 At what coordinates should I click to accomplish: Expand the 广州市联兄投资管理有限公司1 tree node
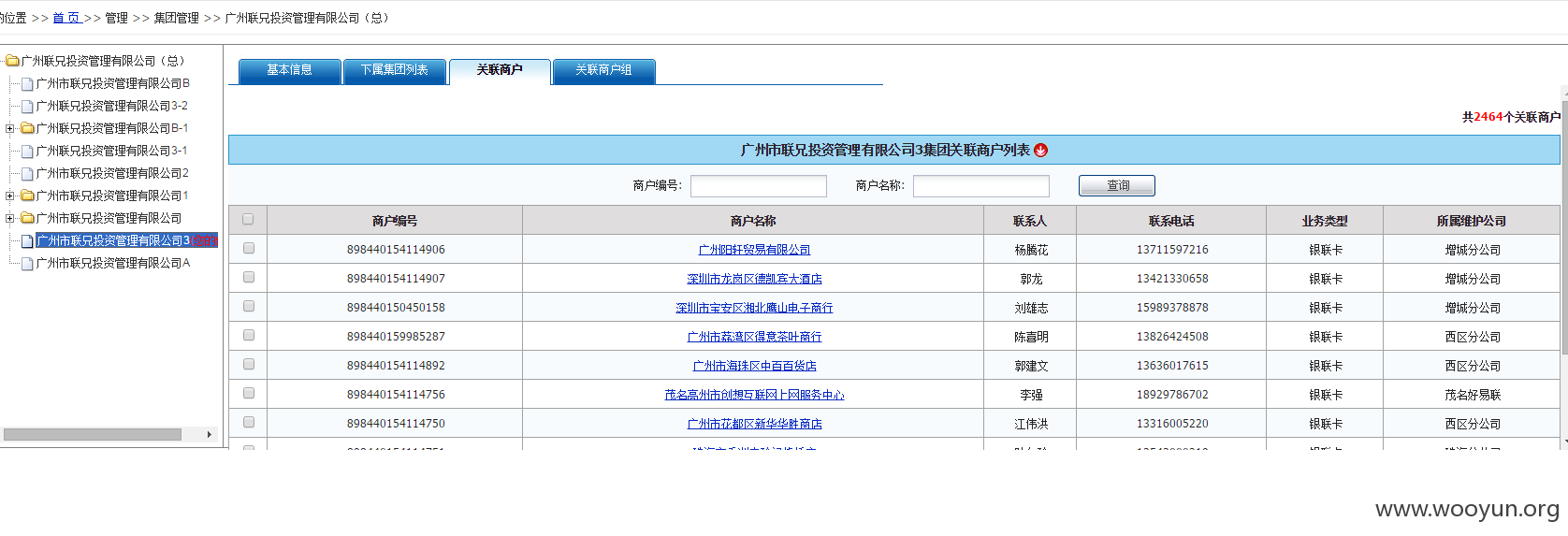click(x=10, y=196)
